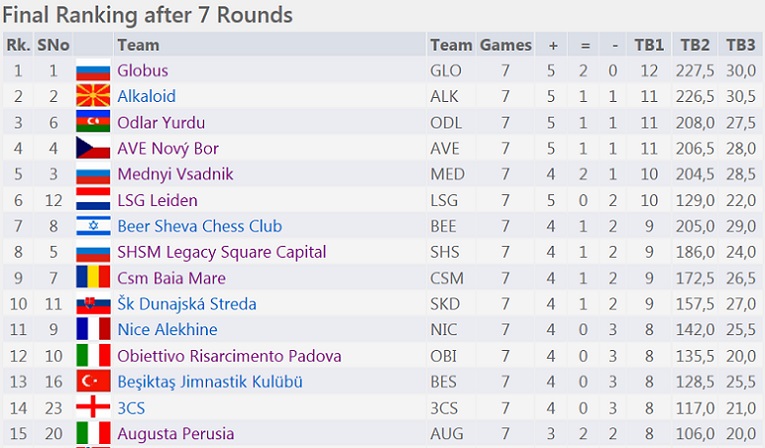
Task: Open the Globus team link
Action: coord(142,71)
